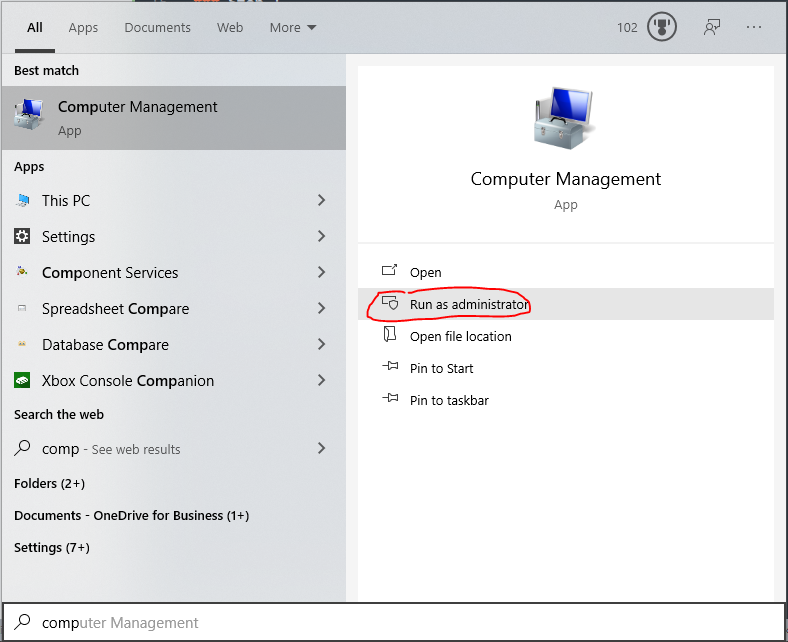Viewport: 788px width, 642px height.
Task: Open Computer Management best match result
Action: 173,118
